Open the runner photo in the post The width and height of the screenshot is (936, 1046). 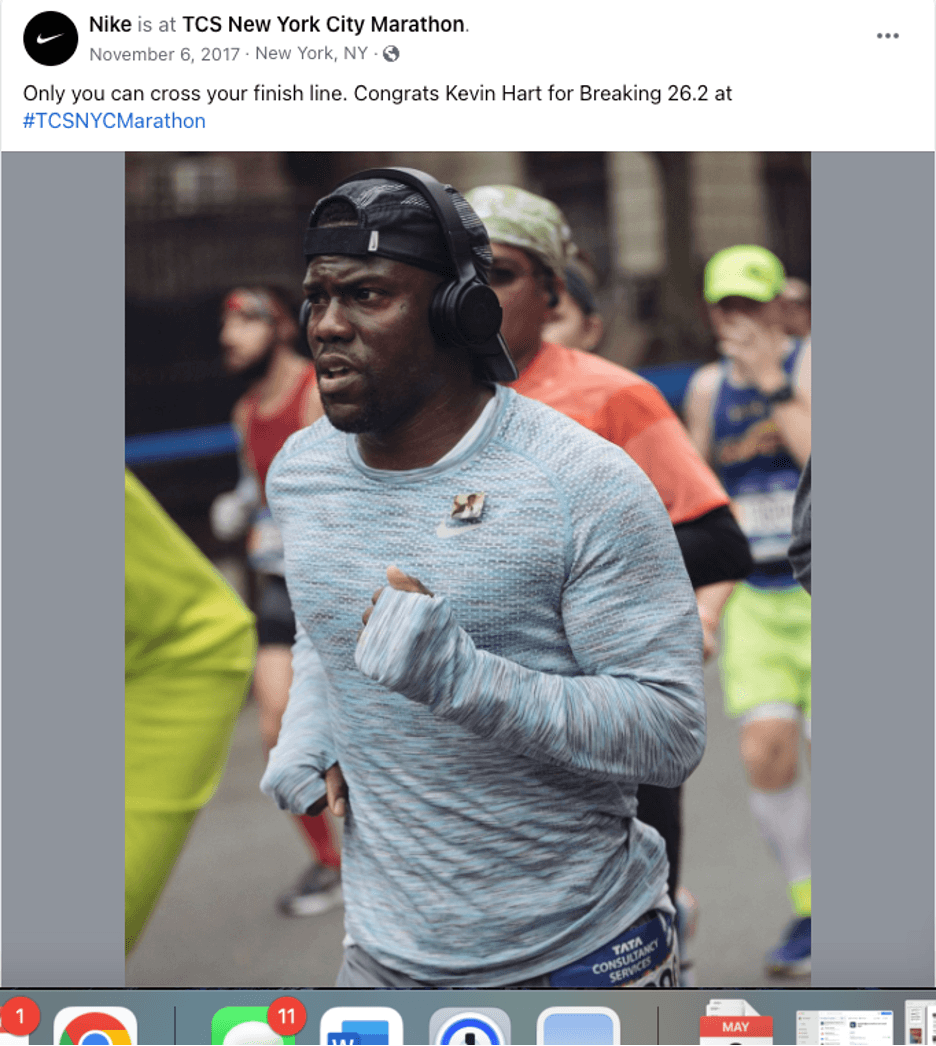pyautogui.click(x=468, y=569)
